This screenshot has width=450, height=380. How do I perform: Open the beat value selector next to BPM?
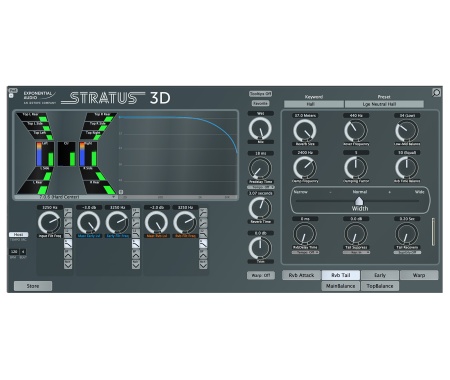[23, 252]
